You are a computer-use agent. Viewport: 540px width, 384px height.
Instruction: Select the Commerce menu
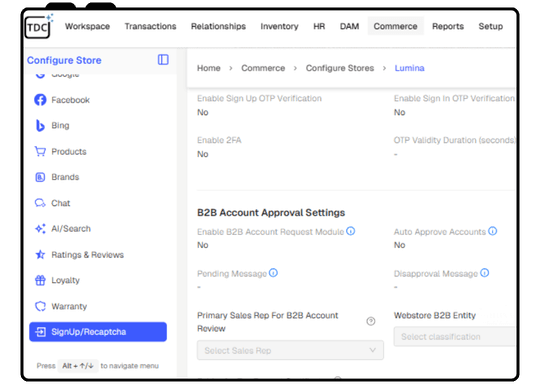pos(395,26)
